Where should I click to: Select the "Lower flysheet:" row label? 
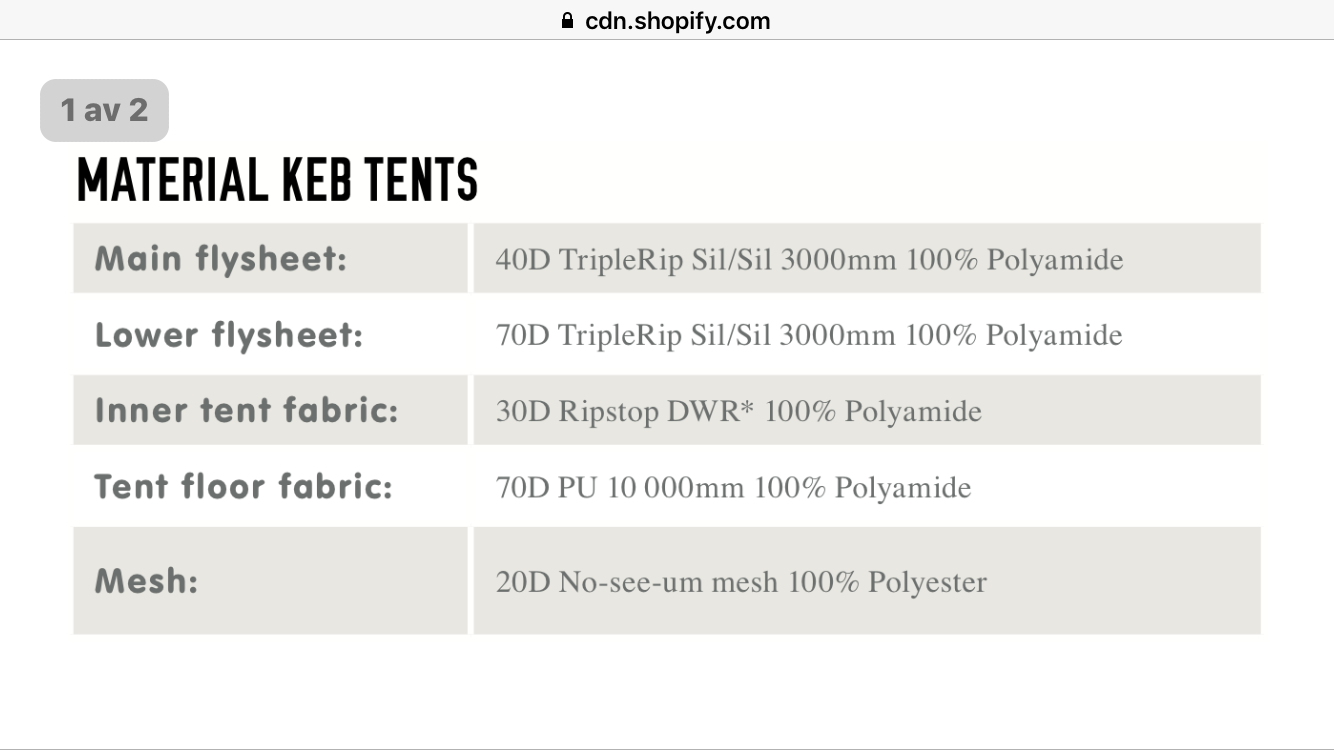click(229, 335)
